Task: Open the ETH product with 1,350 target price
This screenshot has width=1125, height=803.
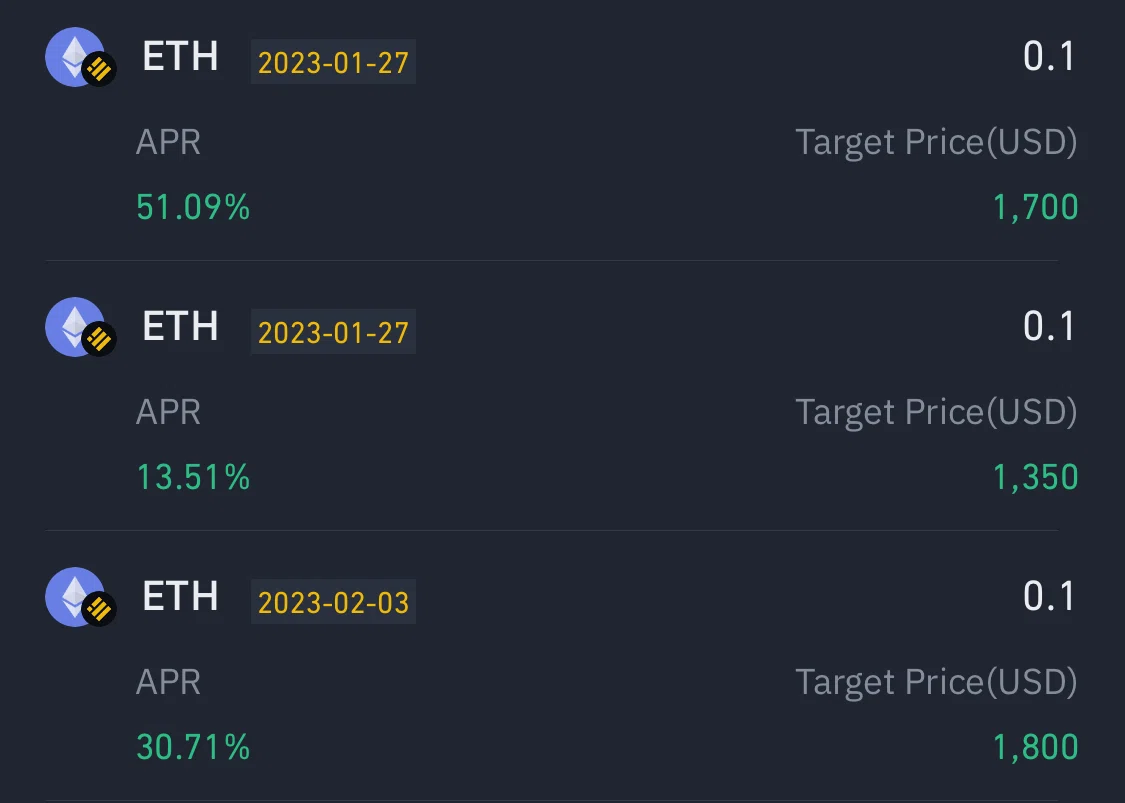Action: 562,395
